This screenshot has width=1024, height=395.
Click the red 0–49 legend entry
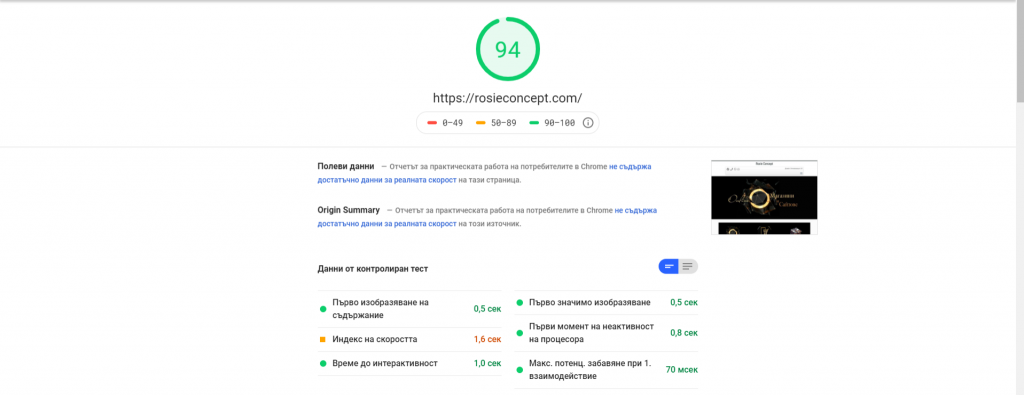click(x=445, y=123)
